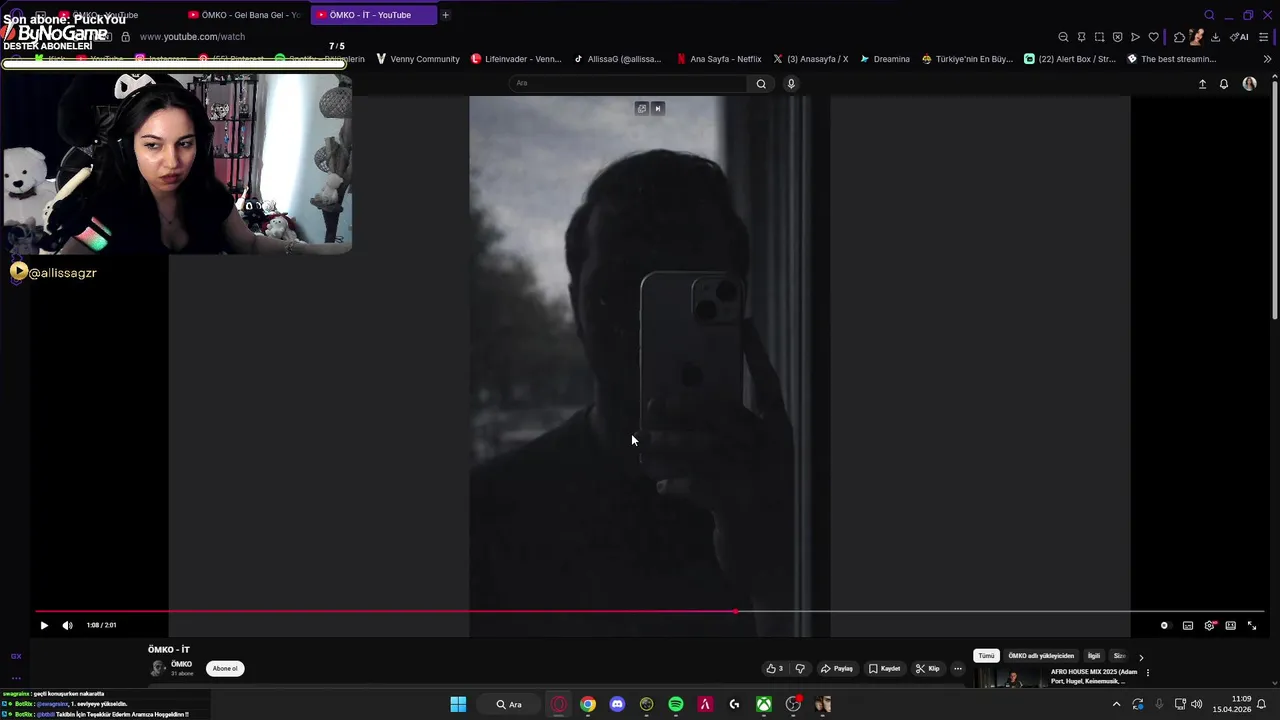Switch to ÖMKO - Gel Bana Gel tab
1280x720 pixels.
(x=244, y=15)
